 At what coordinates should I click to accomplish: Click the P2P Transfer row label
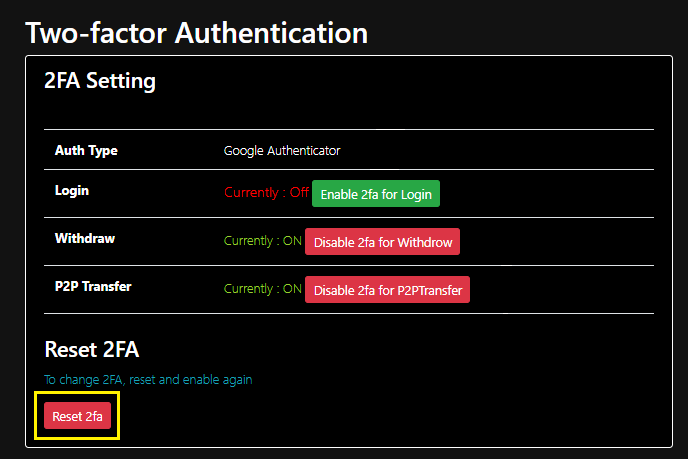[x=93, y=287]
